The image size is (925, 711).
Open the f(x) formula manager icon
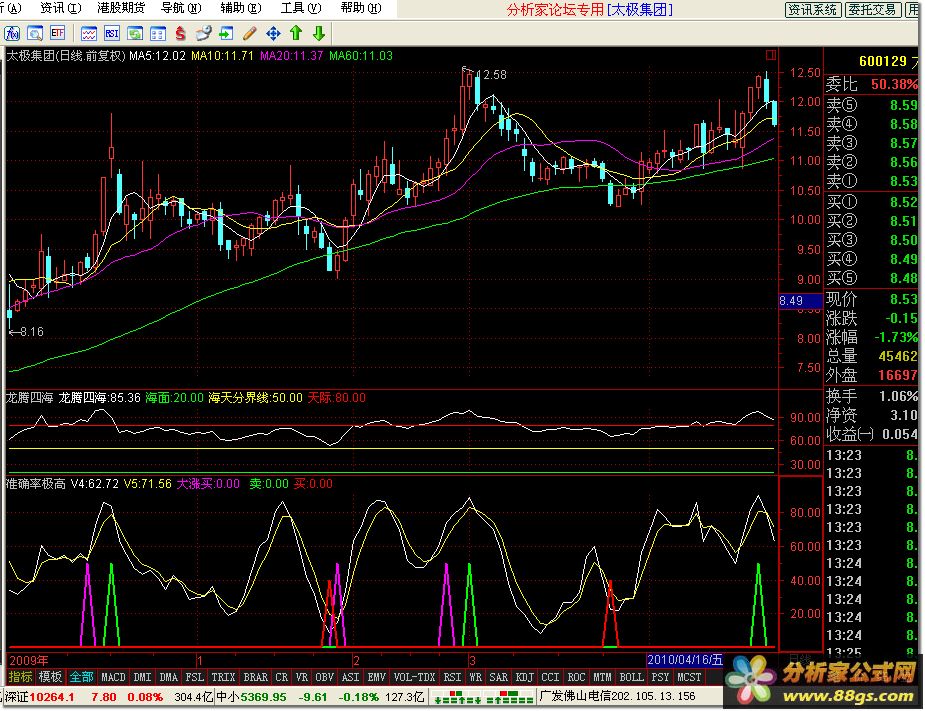point(12,34)
